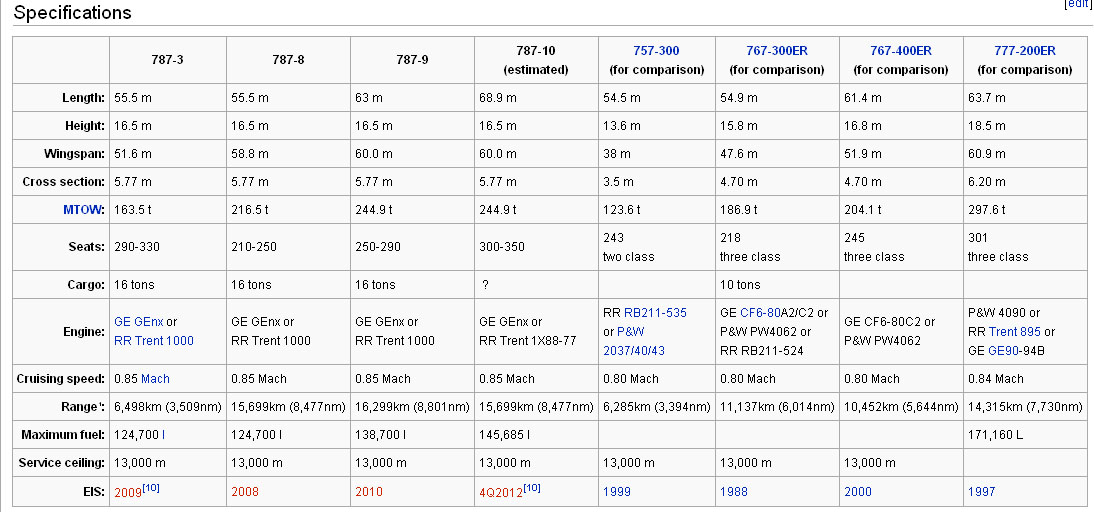Open the red 4Q2012 EIS link
Viewport: 1094px width, 512px height.
(501, 492)
